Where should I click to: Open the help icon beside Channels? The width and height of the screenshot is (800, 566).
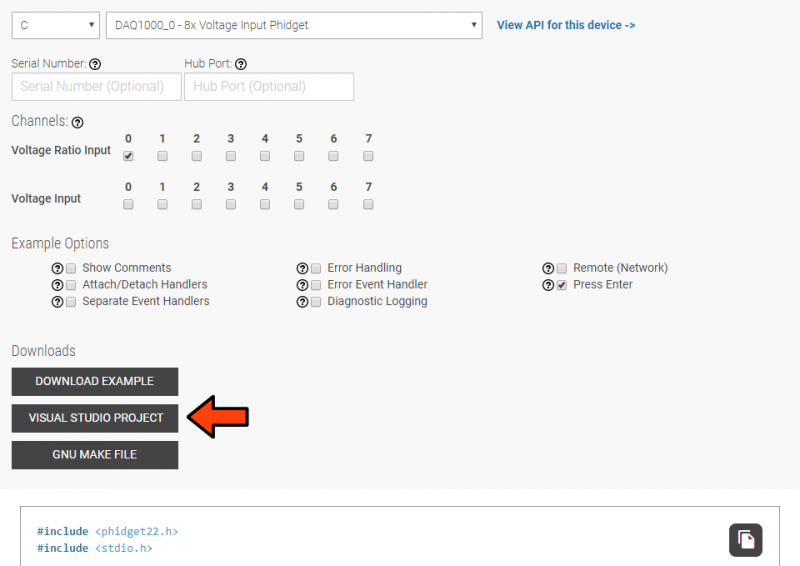(x=78, y=122)
